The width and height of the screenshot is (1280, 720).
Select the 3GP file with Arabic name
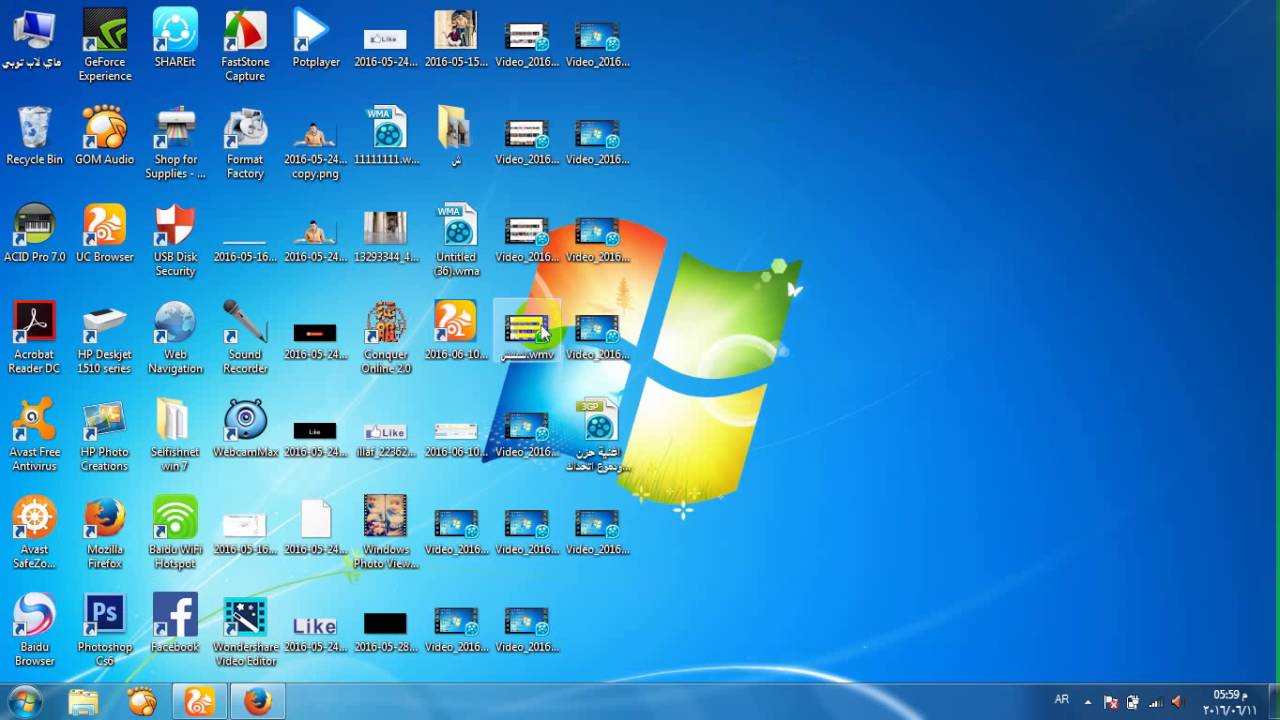pyautogui.click(x=598, y=435)
